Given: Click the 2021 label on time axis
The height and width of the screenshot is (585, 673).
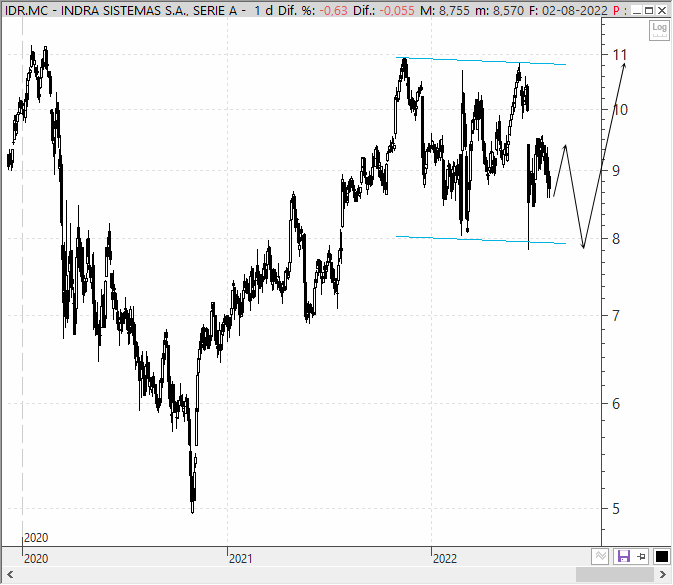Looking at the screenshot, I should 240,558.
